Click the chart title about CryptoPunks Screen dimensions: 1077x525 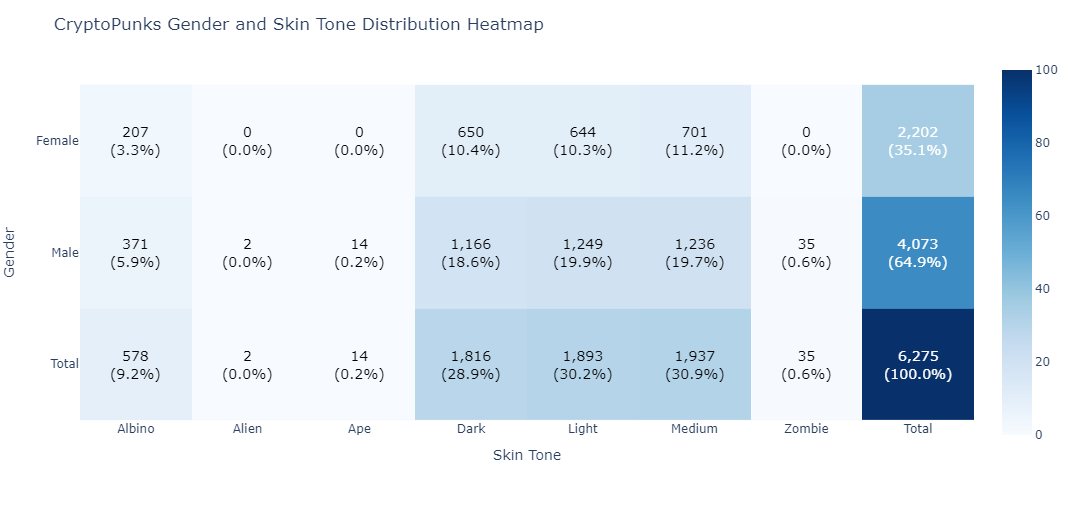pyautogui.click(x=299, y=25)
